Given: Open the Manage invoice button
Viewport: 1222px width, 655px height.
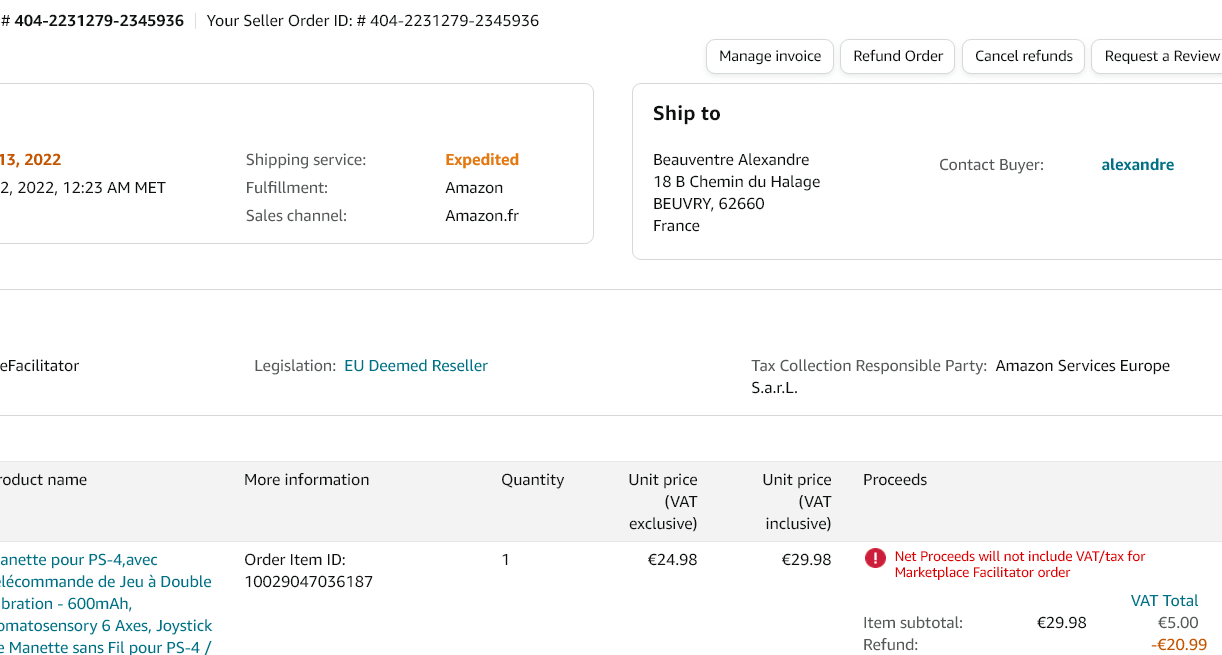Looking at the screenshot, I should pyautogui.click(x=770, y=56).
